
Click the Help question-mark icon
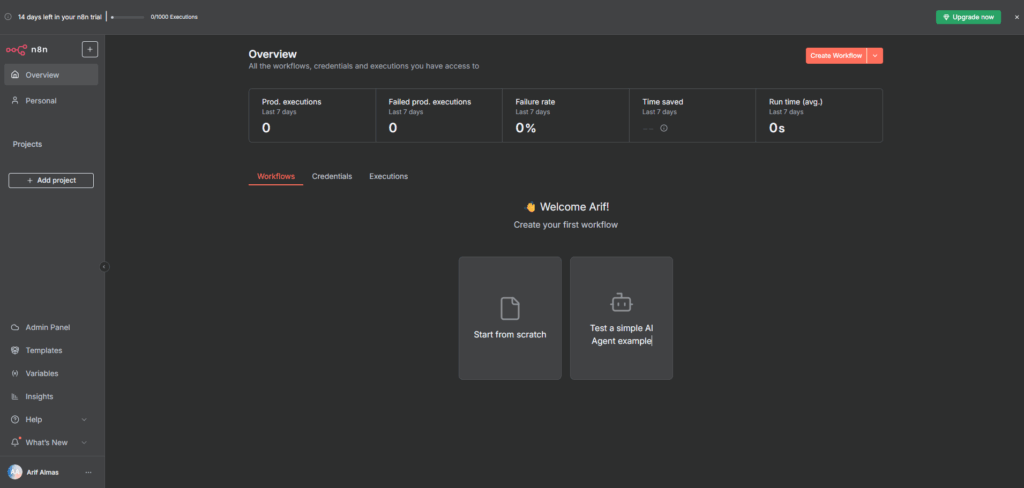point(15,419)
